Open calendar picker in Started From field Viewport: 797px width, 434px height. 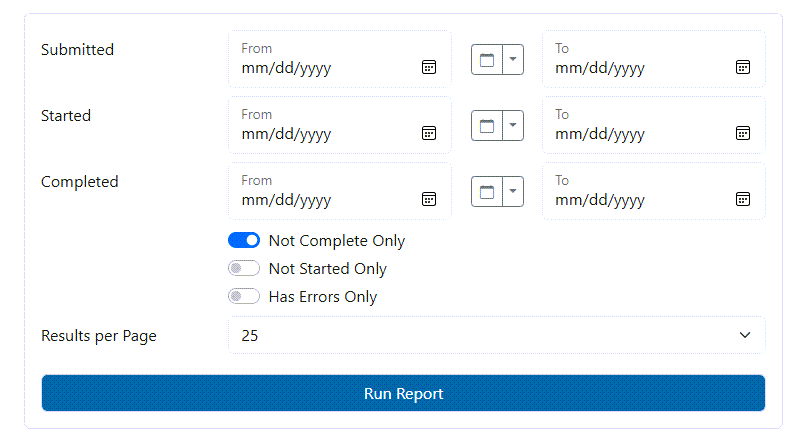tap(428, 133)
